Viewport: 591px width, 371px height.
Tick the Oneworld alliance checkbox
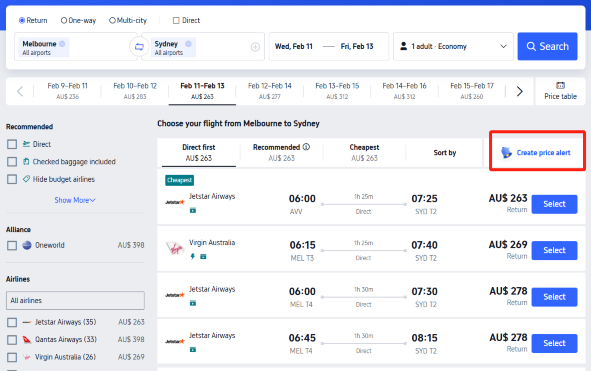[x=12, y=245]
